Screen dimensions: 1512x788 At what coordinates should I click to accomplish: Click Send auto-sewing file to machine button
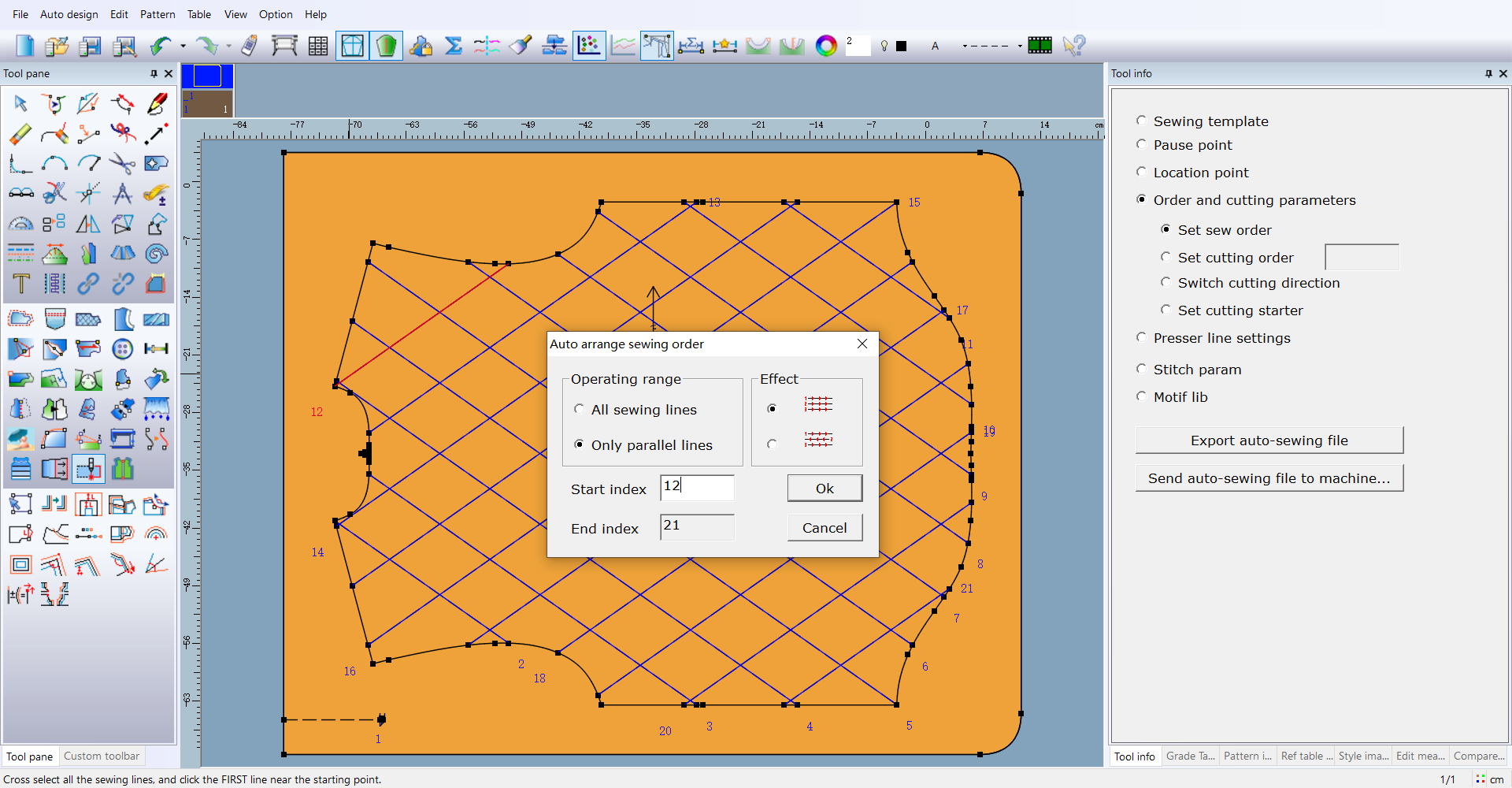click(x=1269, y=478)
